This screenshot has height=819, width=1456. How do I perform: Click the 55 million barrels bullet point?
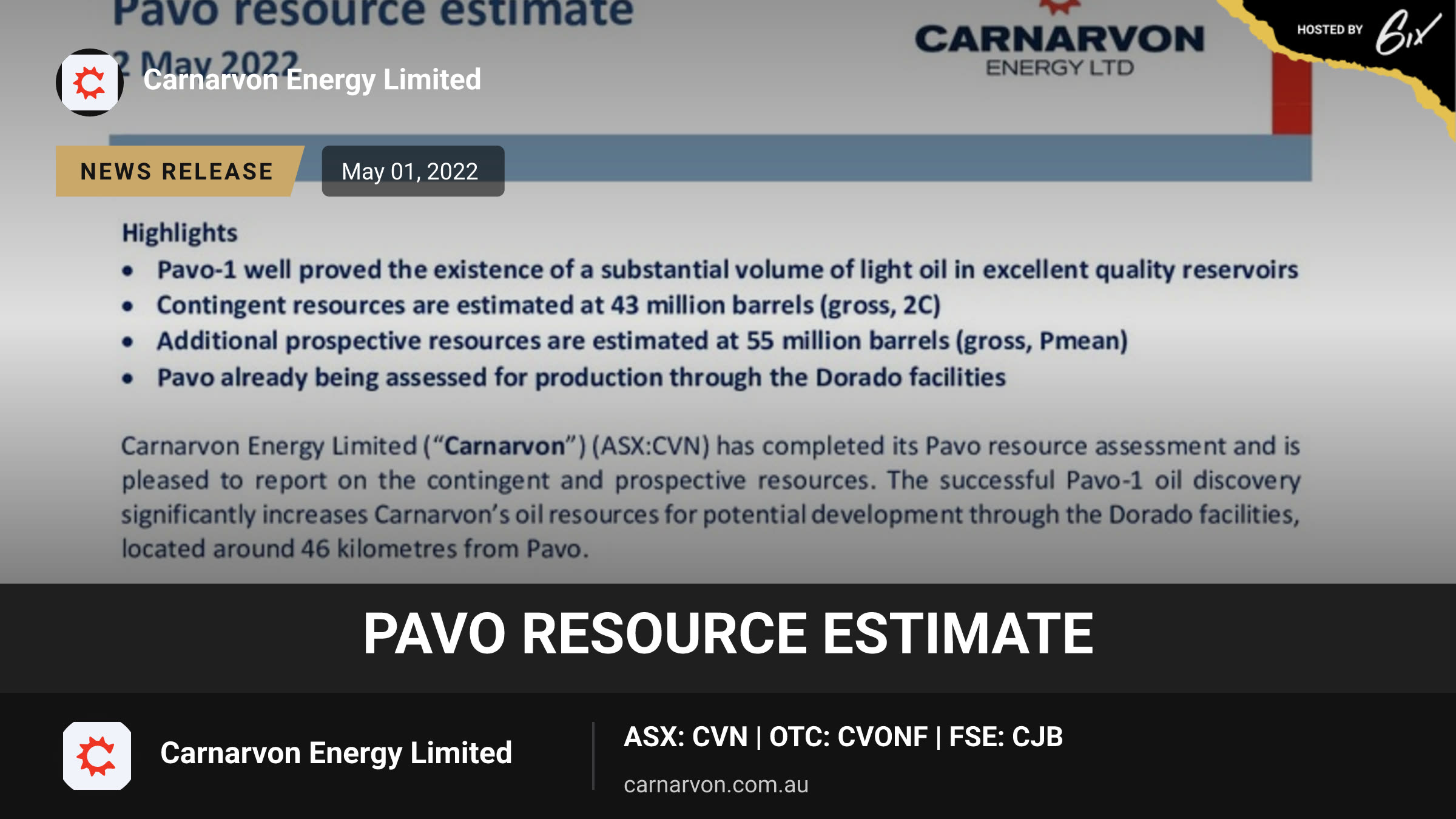click(x=642, y=342)
